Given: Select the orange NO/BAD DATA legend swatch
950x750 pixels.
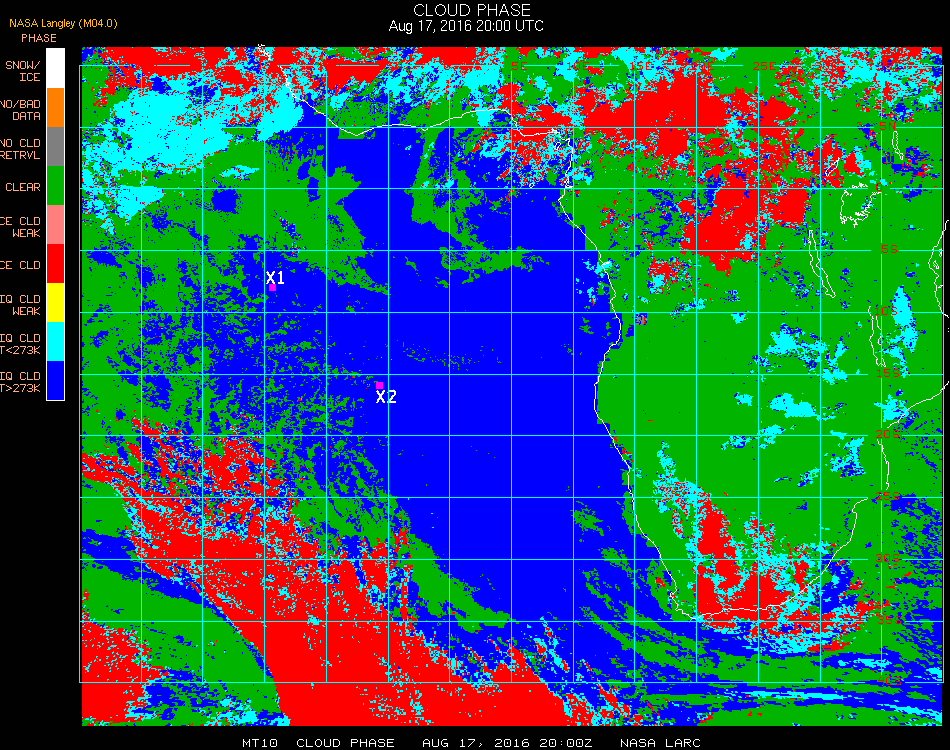Looking at the screenshot, I should click(x=55, y=108).
